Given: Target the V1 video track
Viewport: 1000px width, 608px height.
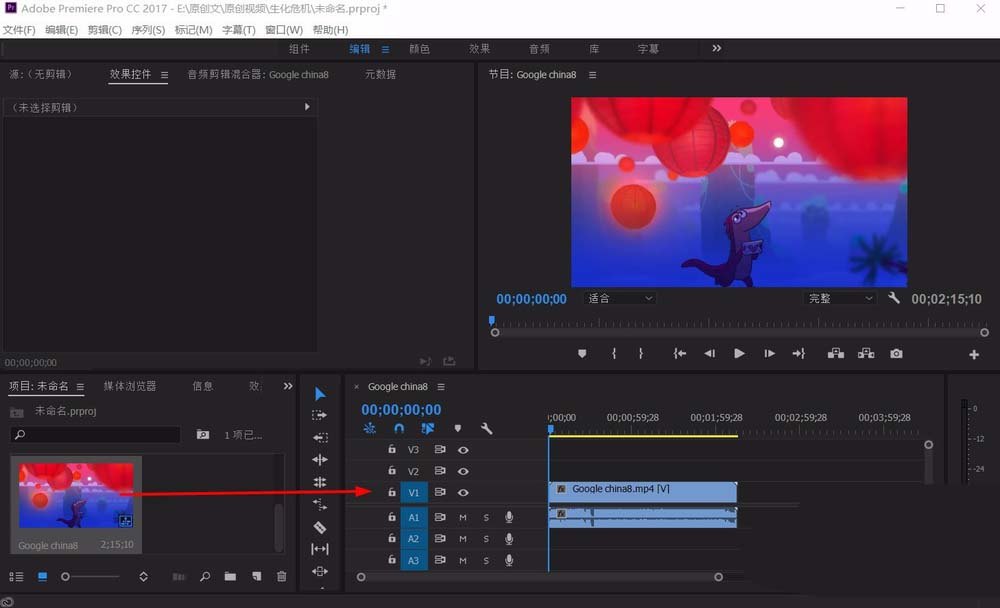Looking at the screenshot, I should (413, 493).
